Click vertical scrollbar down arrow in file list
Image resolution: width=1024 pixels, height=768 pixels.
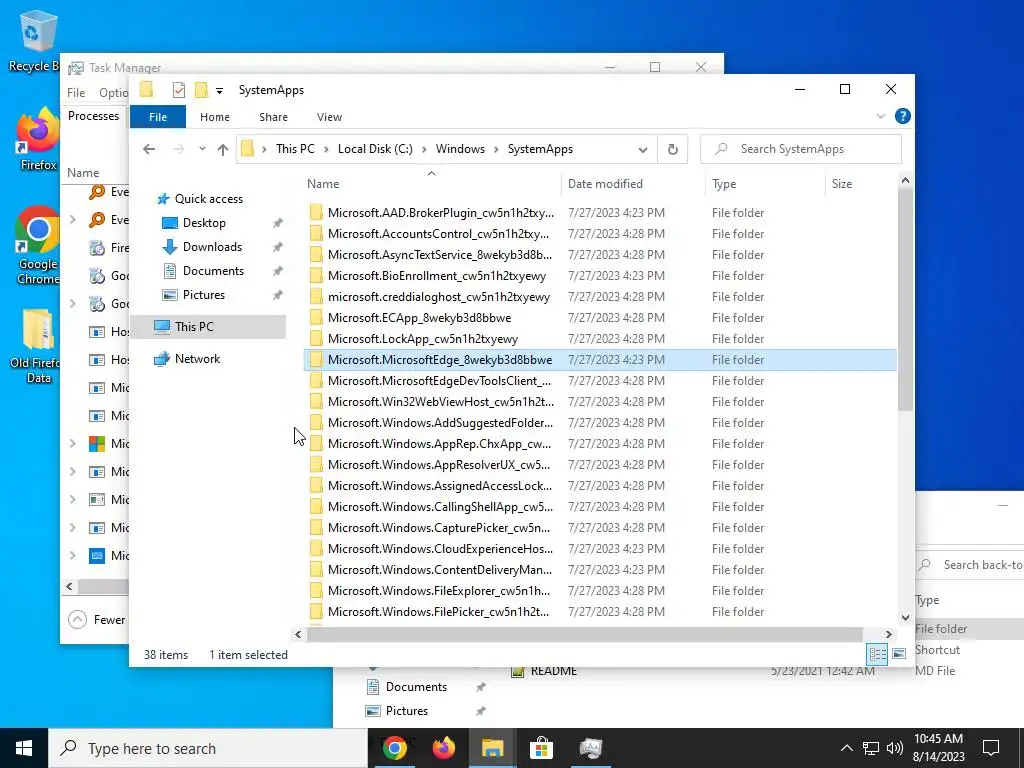905,617
